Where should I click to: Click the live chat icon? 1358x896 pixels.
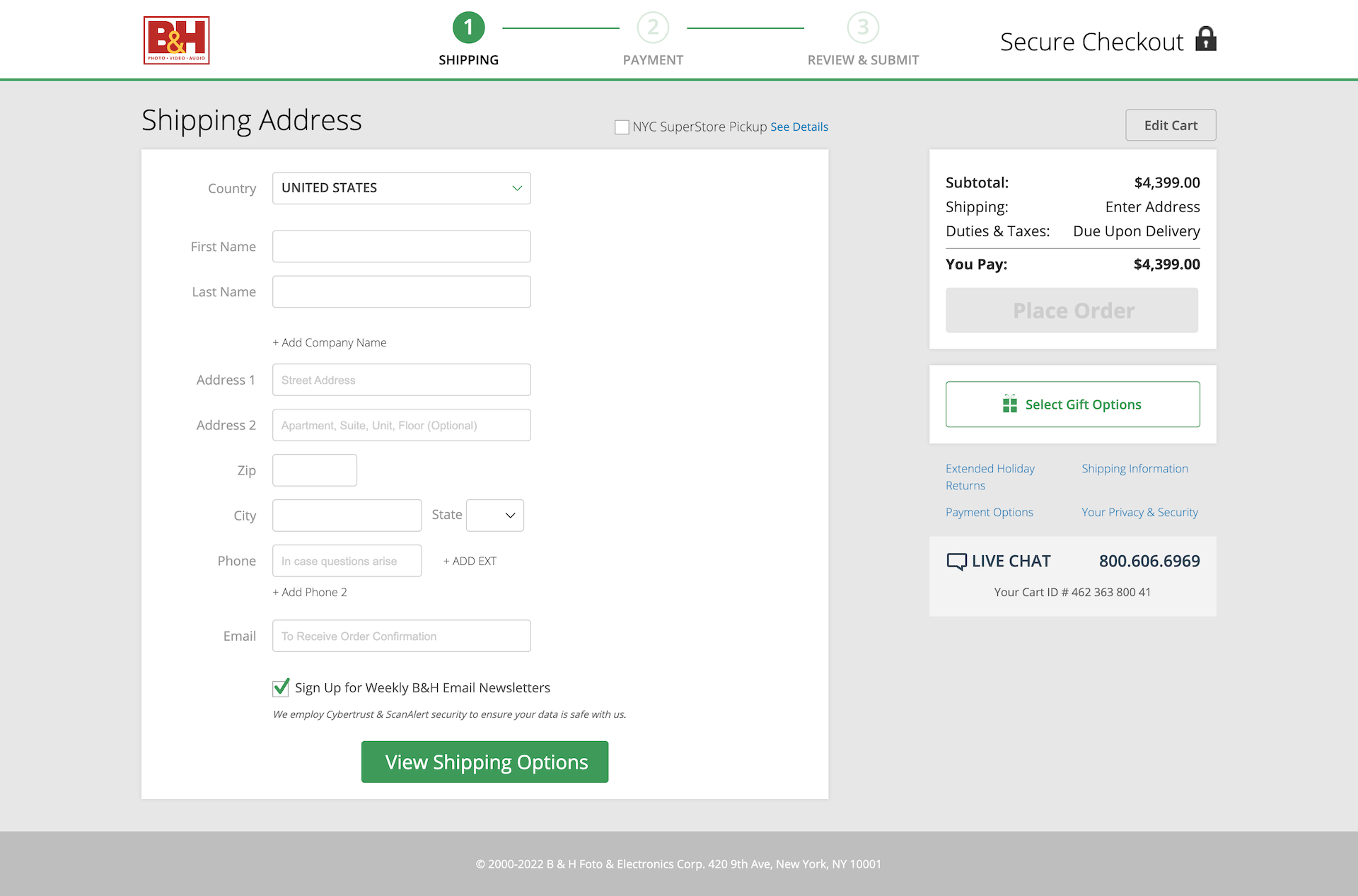956,561
